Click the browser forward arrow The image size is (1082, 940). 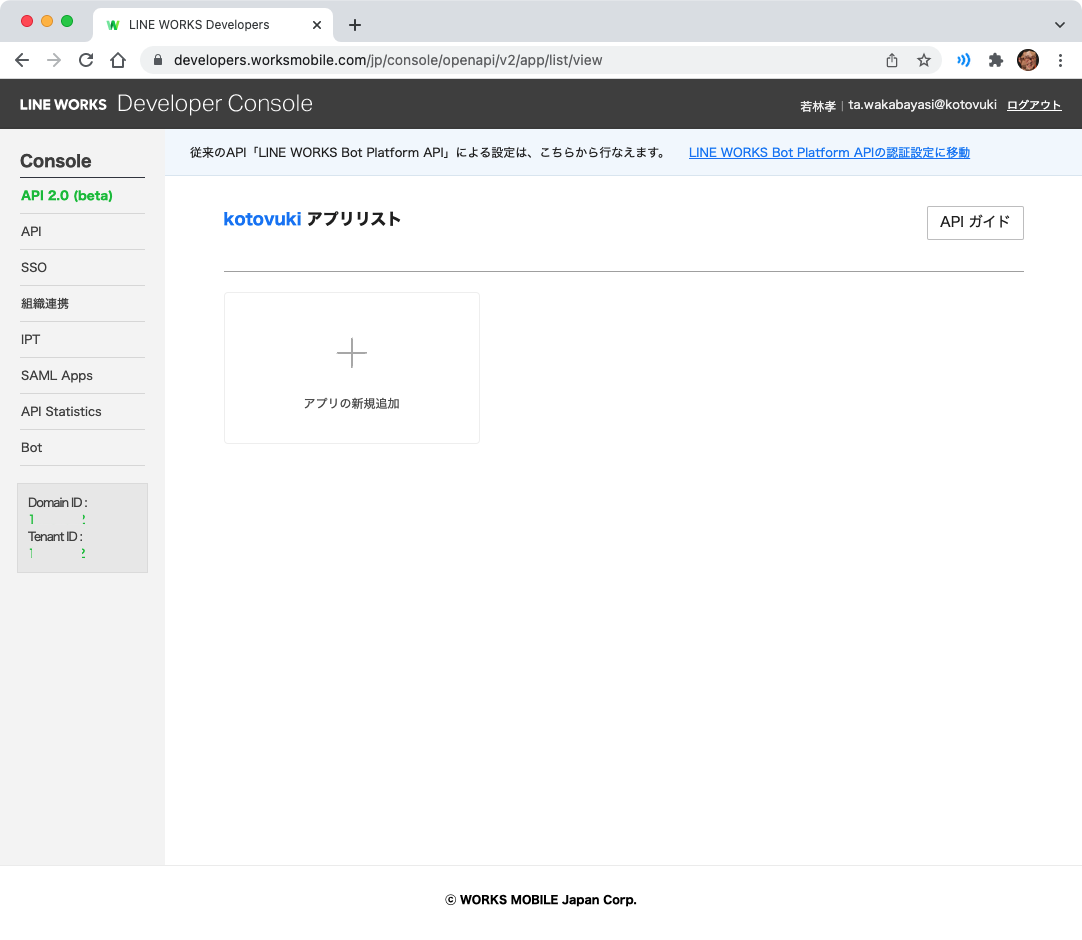54,60
